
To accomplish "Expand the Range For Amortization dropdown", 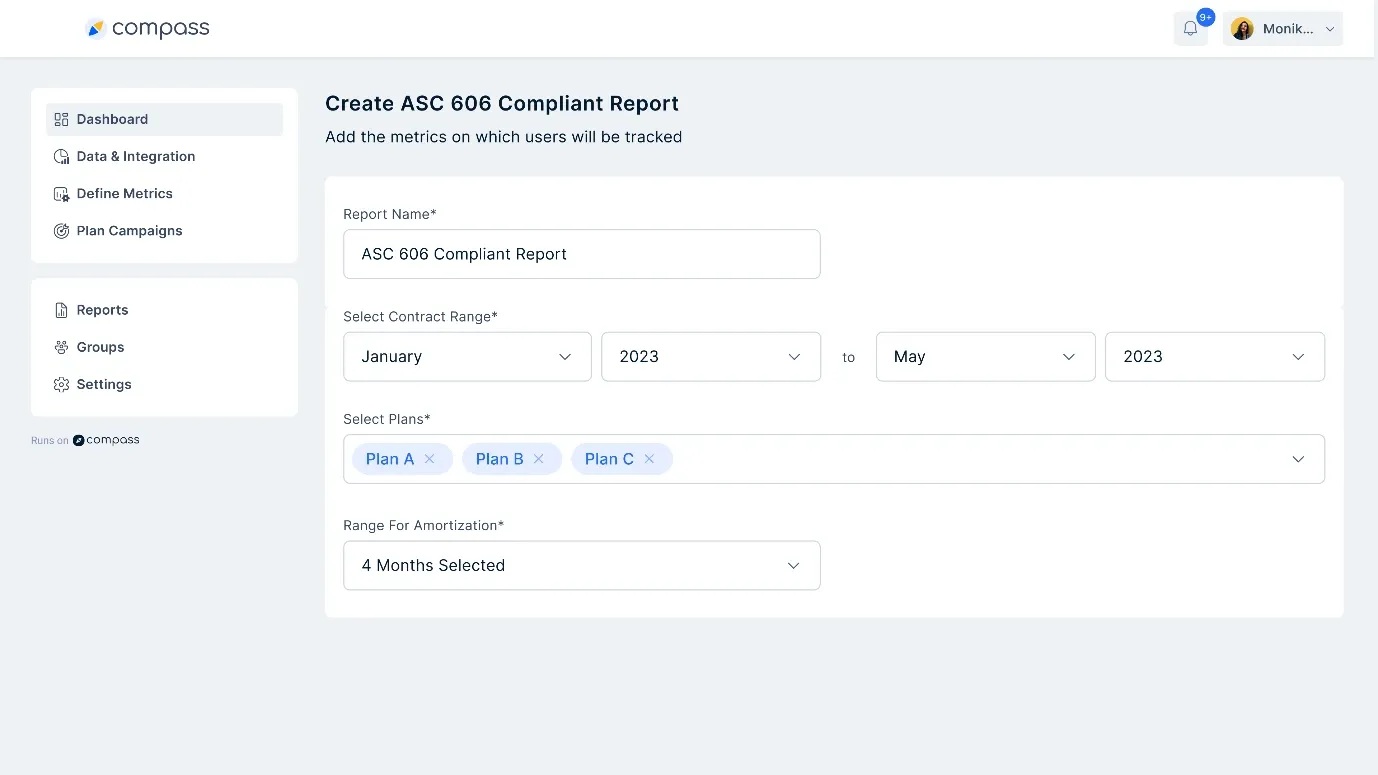I will coord(793,565).
